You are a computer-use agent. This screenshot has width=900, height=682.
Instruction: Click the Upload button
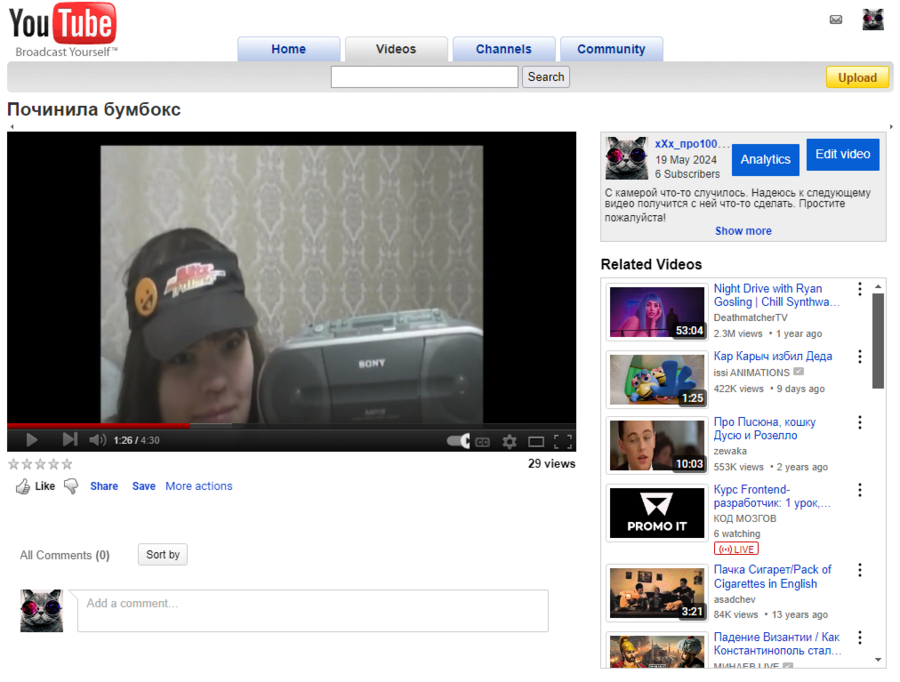click(858, 78)
